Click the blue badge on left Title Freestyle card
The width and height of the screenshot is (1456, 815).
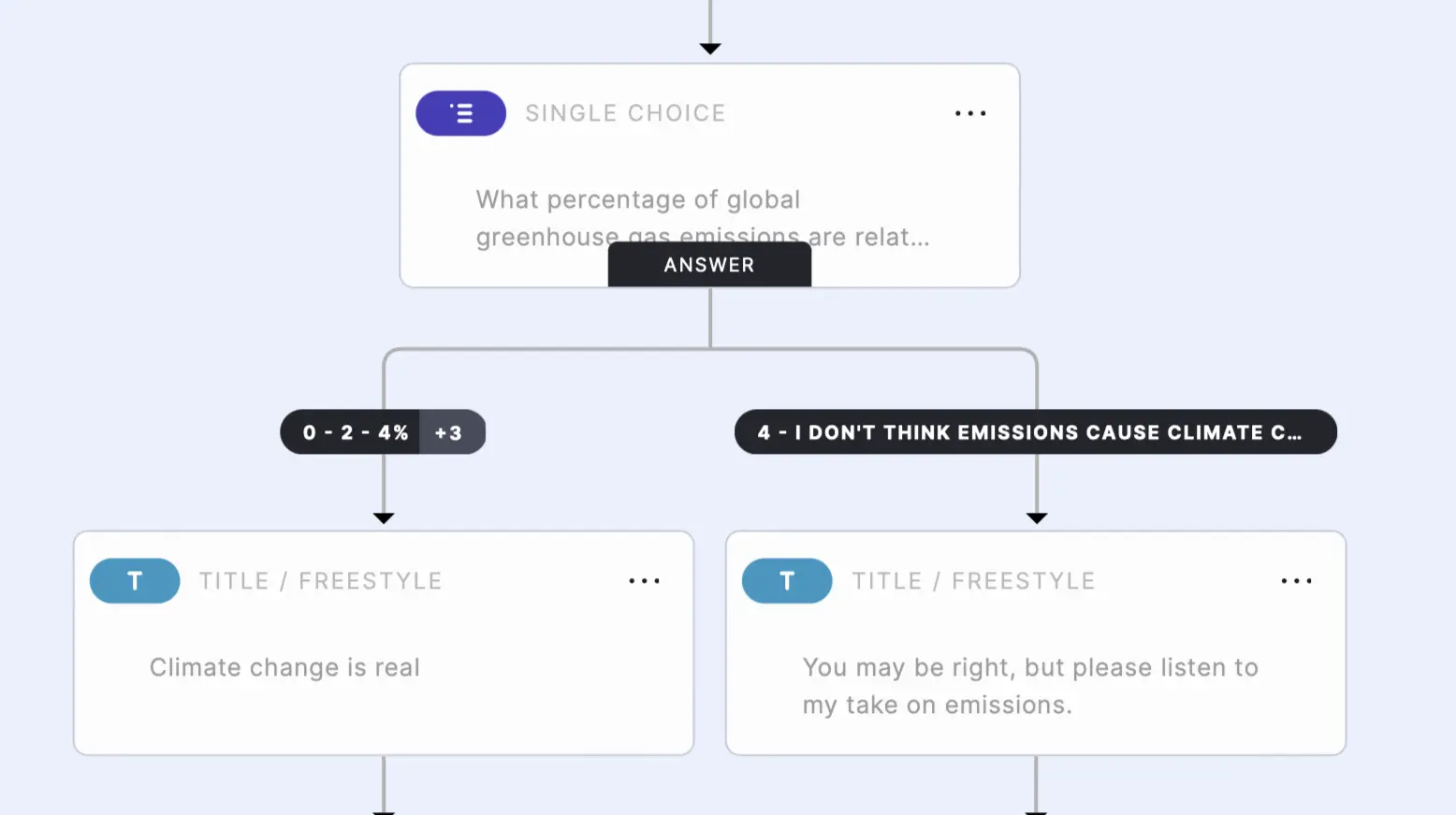[x=134, y=580]
